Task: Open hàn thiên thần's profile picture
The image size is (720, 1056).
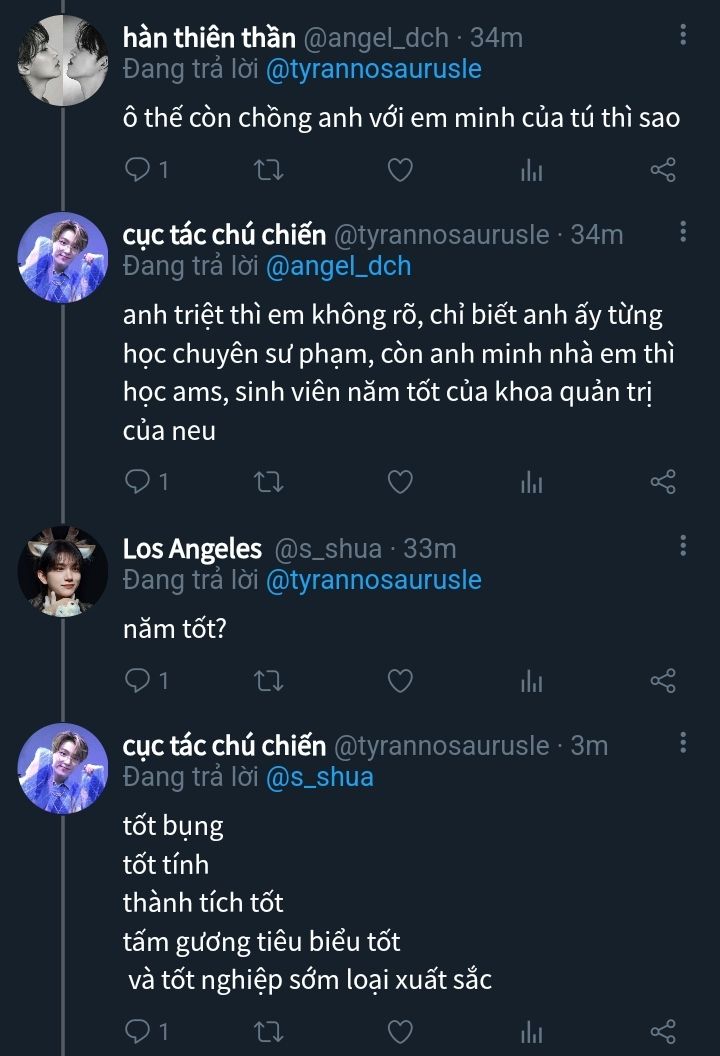Action: coord(63,60)
